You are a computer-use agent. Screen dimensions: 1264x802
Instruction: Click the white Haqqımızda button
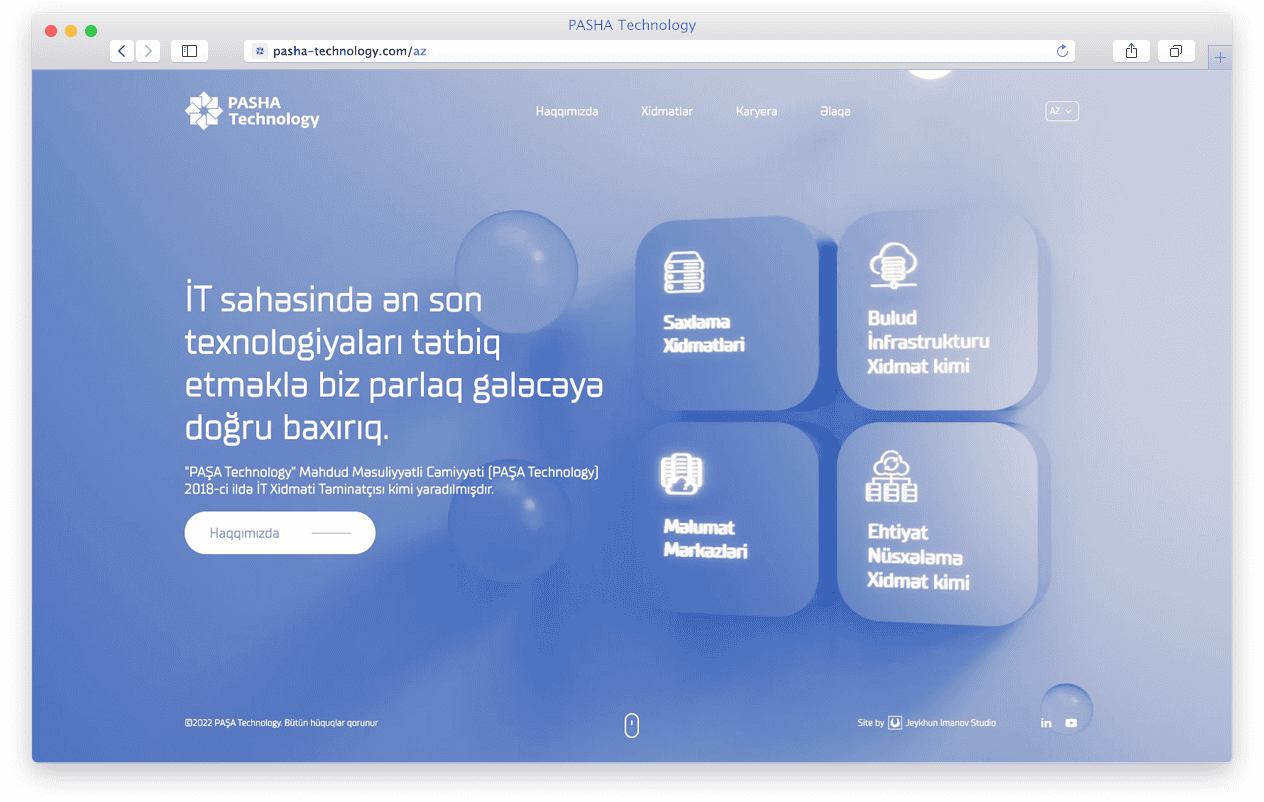(x=280, y=533)
